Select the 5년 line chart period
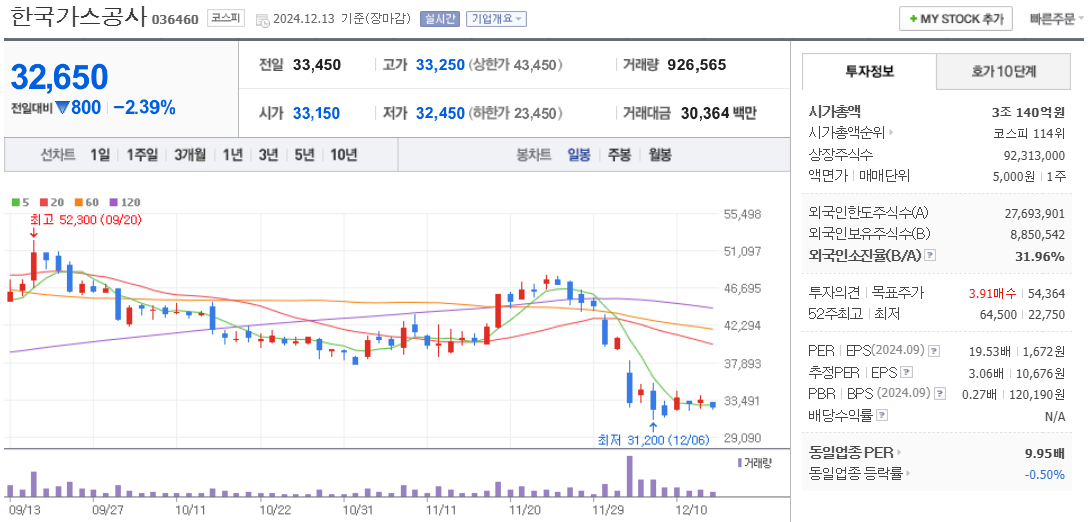The image size is (1090, 522). [x=304, y=155]
